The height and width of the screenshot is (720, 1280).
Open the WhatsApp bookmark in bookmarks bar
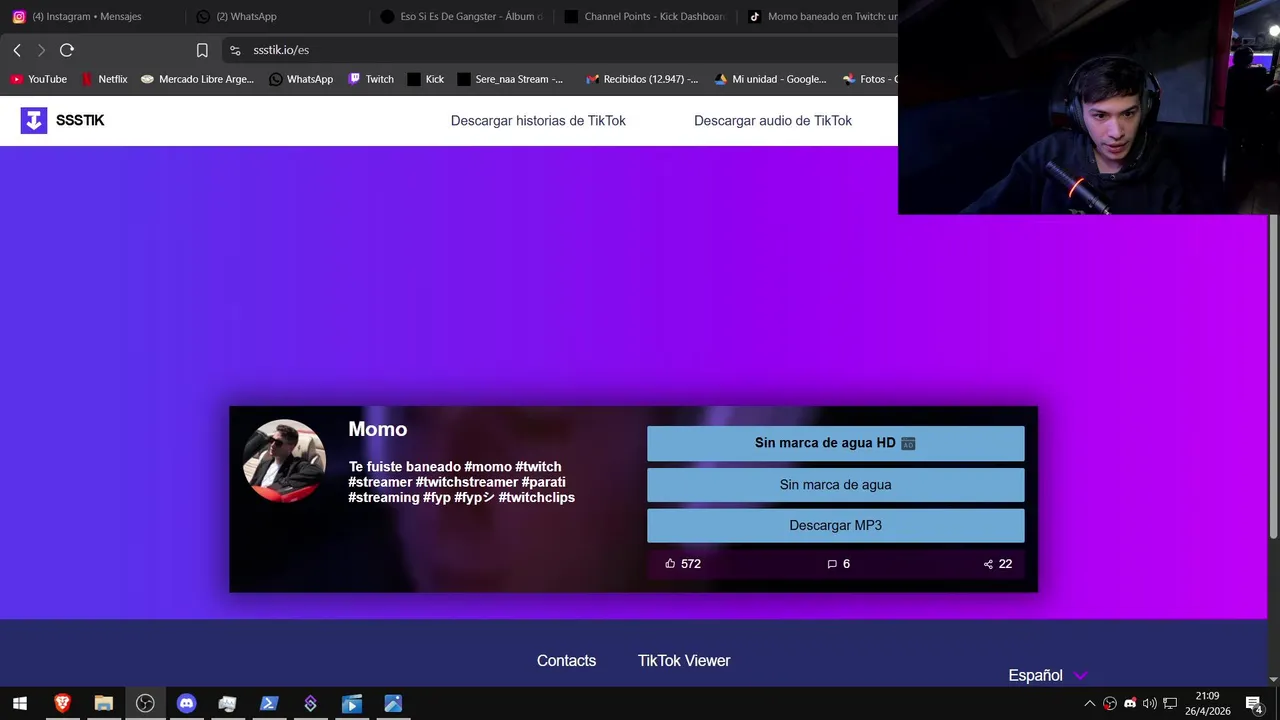(x=301, y=79)
